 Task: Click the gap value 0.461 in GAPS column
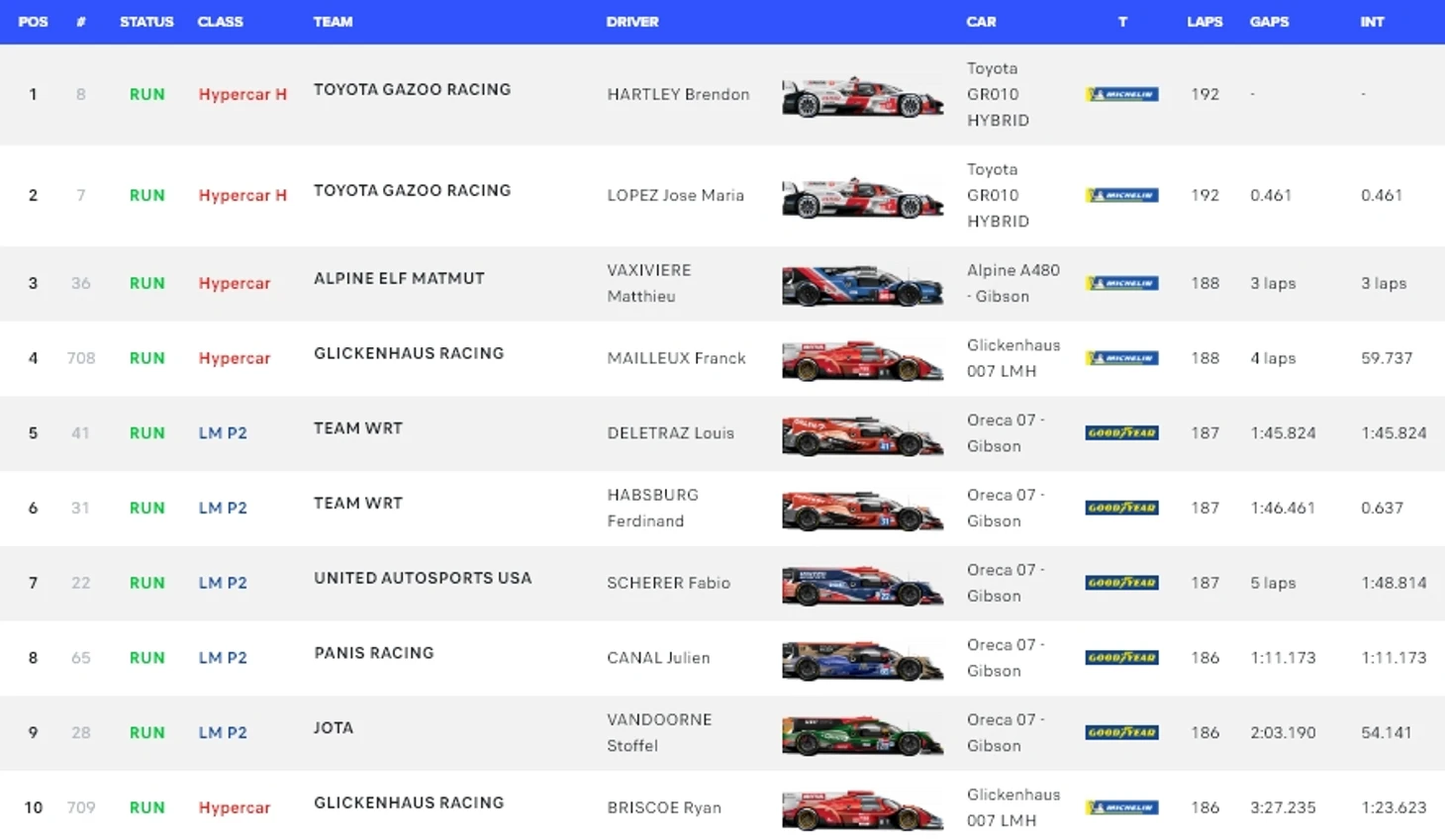click(1271, 195)
